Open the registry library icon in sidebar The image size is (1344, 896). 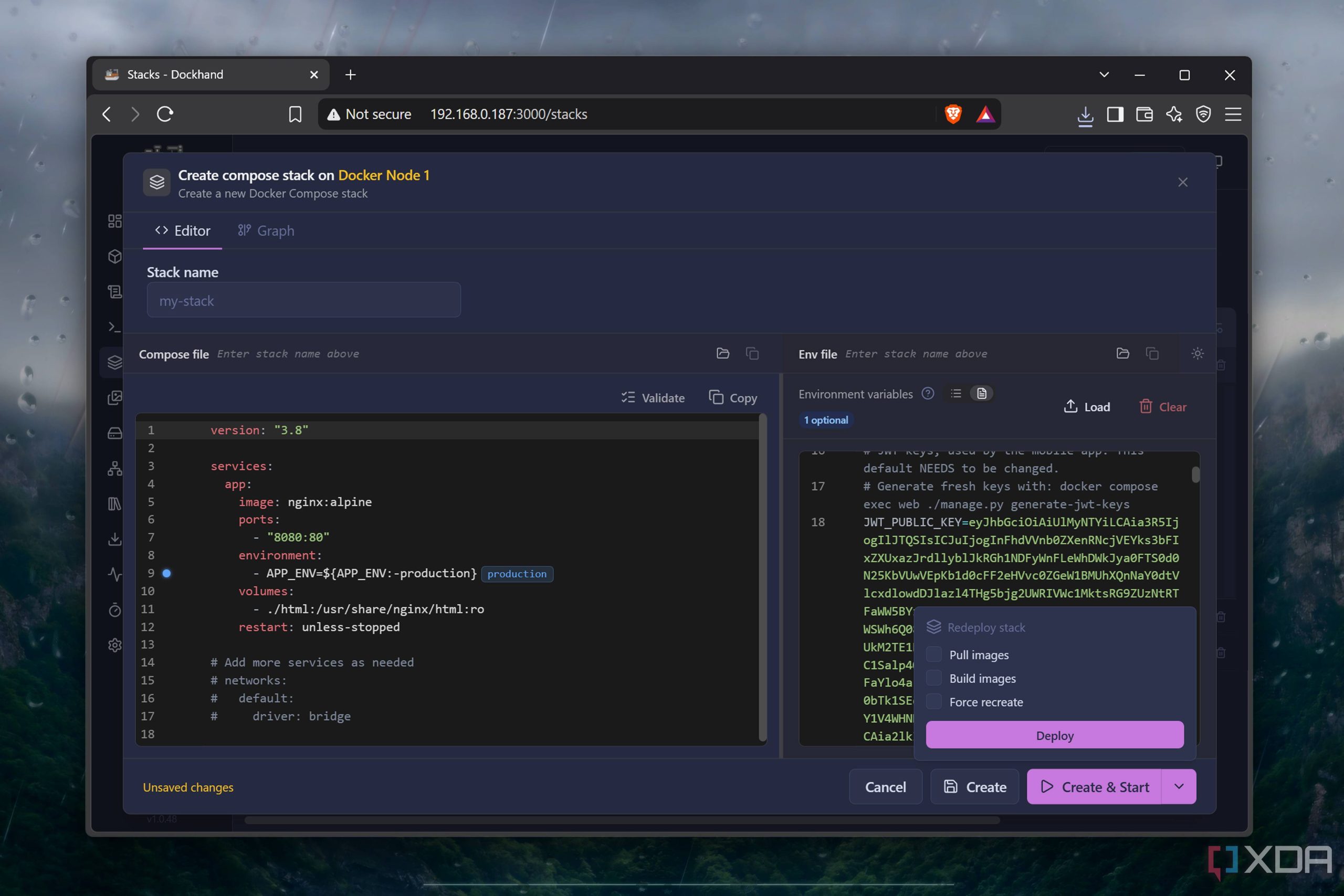click(114, 504)
